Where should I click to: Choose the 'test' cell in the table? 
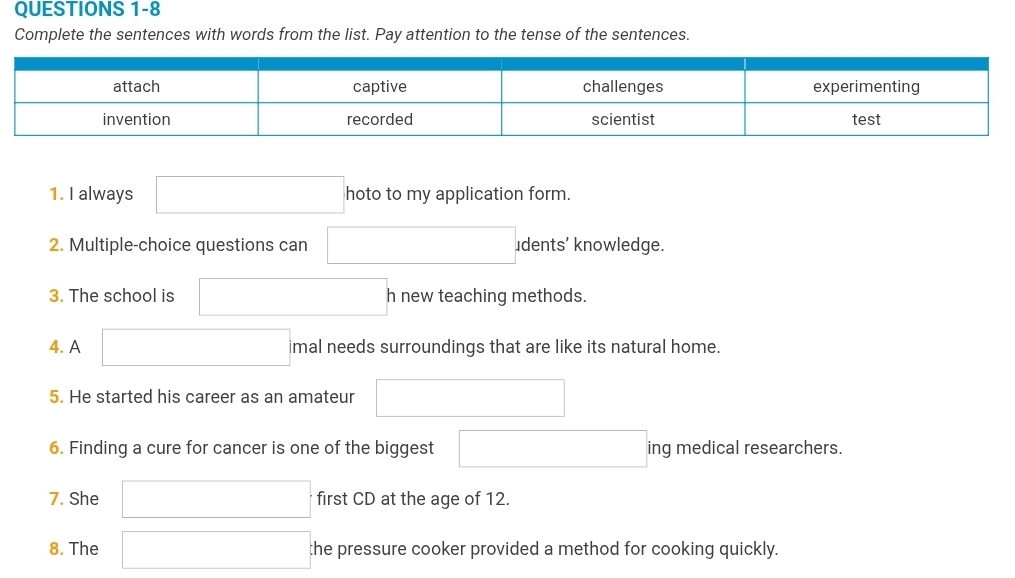coord(866,120)
